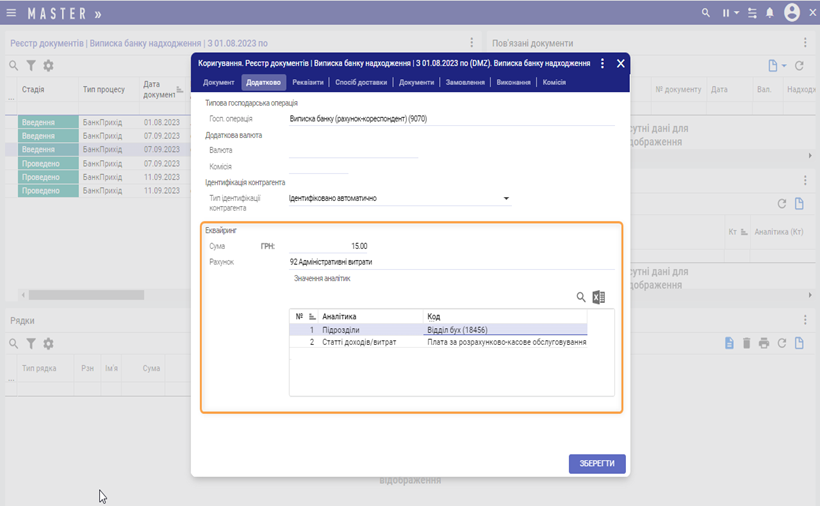820x506 pixels.
Task: Open the dialog's three-dot options menu
Action: pos(602,63)
